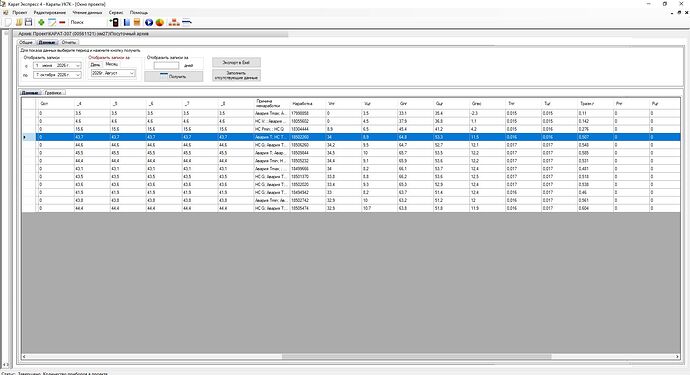Screen dimensions: 690x375
Task: Click the horizontal scrollbar thumb under table
Action: click(x=416, y=357)
